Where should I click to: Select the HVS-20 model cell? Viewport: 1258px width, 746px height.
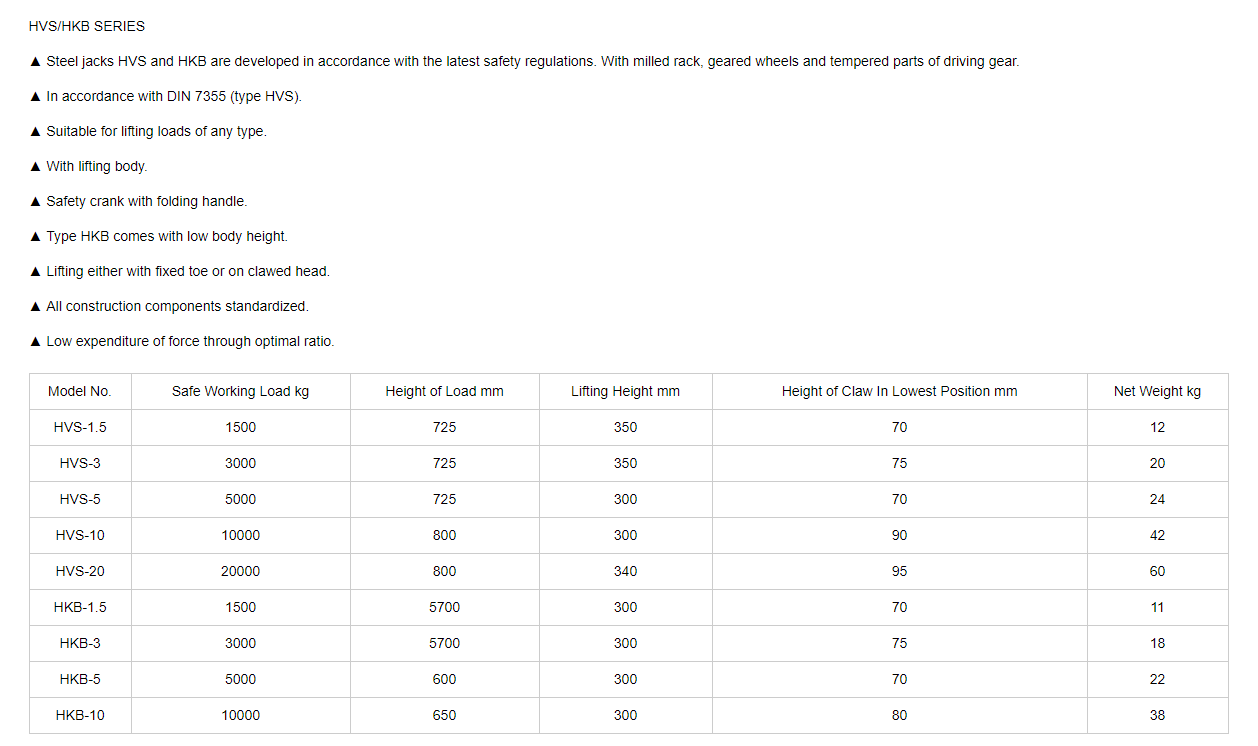coord(80,571)
